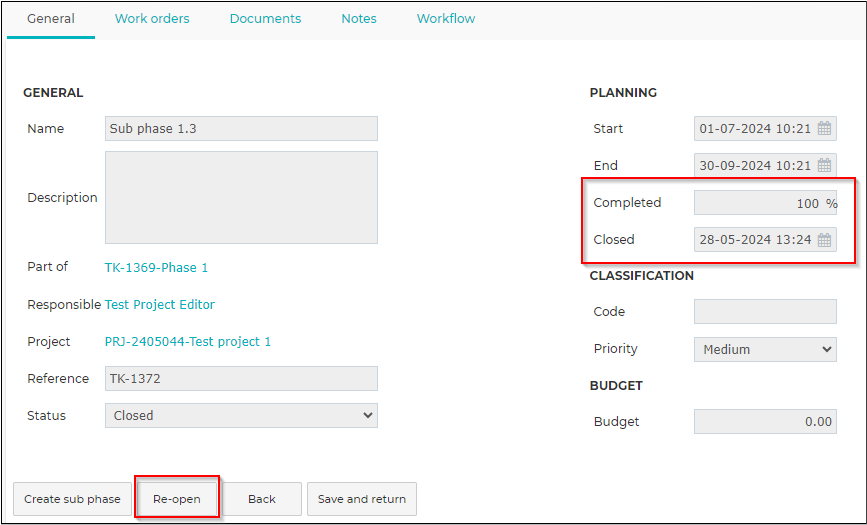This screenshot has width=867, height=525.
Task: Open calendar picker for End date
Action: 824,165
